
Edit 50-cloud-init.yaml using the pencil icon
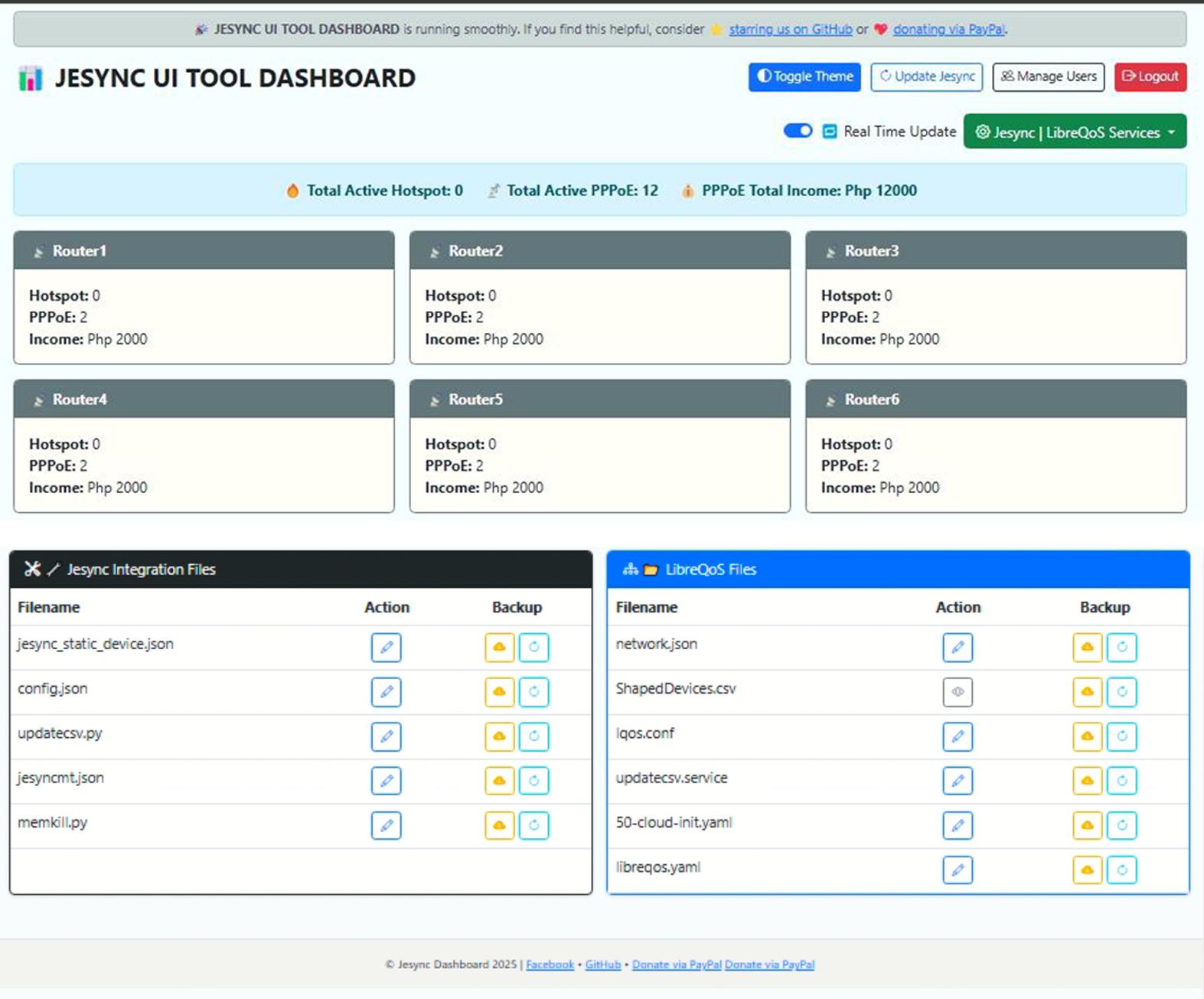coord(958,825)
